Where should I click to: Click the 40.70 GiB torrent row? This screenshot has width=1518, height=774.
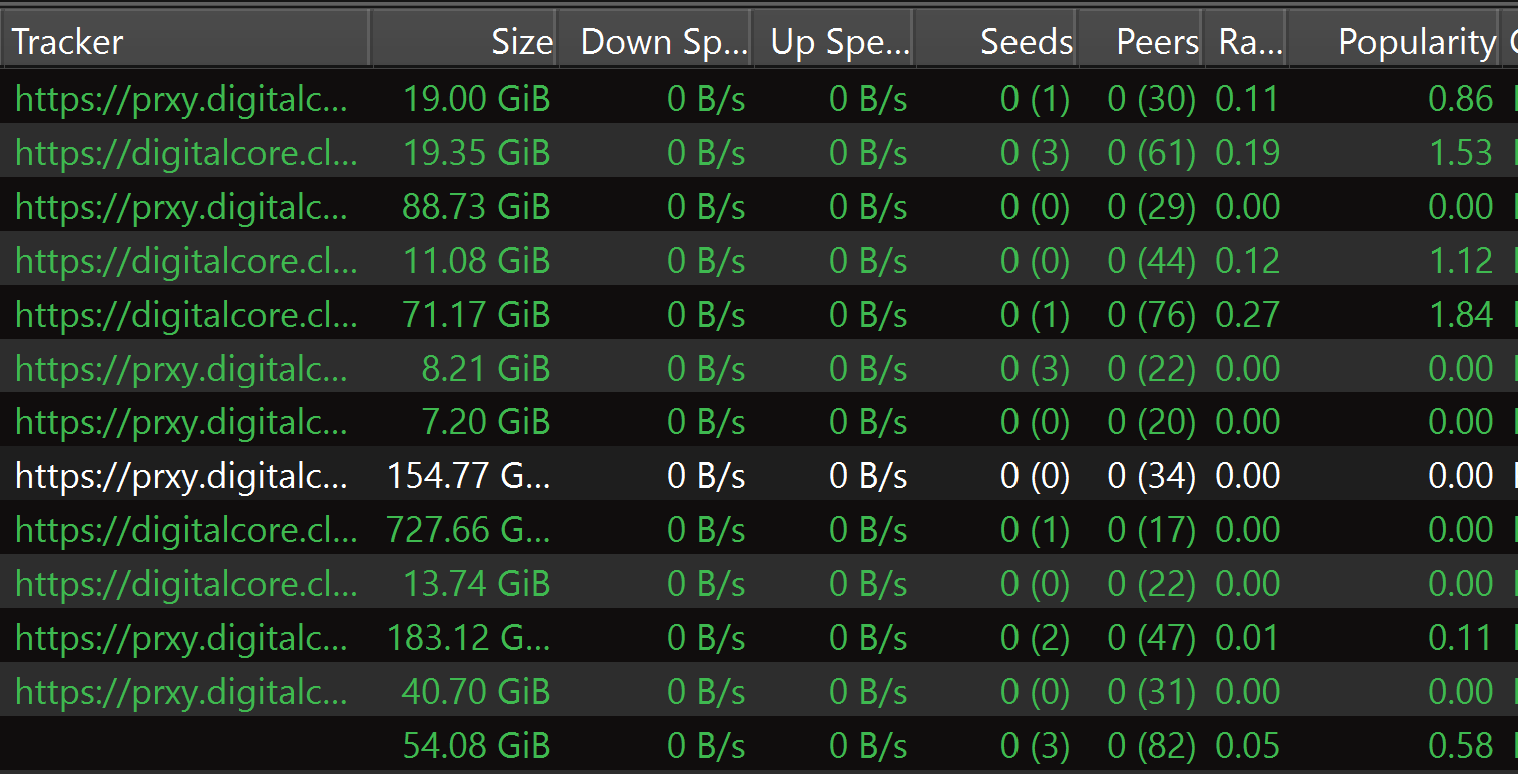pyautogui.click(x=476, y=692)
